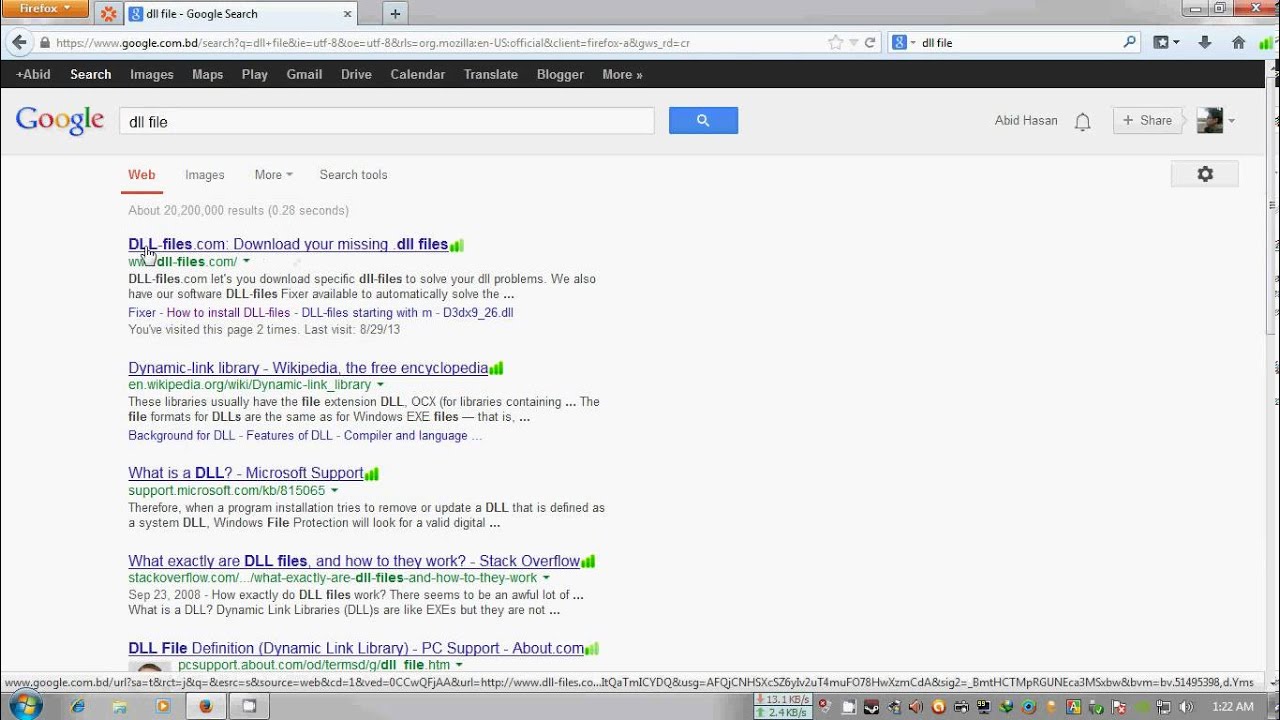Switch to the Web results tab
This screenshot has height=720, width=1280.
point(142,175)
